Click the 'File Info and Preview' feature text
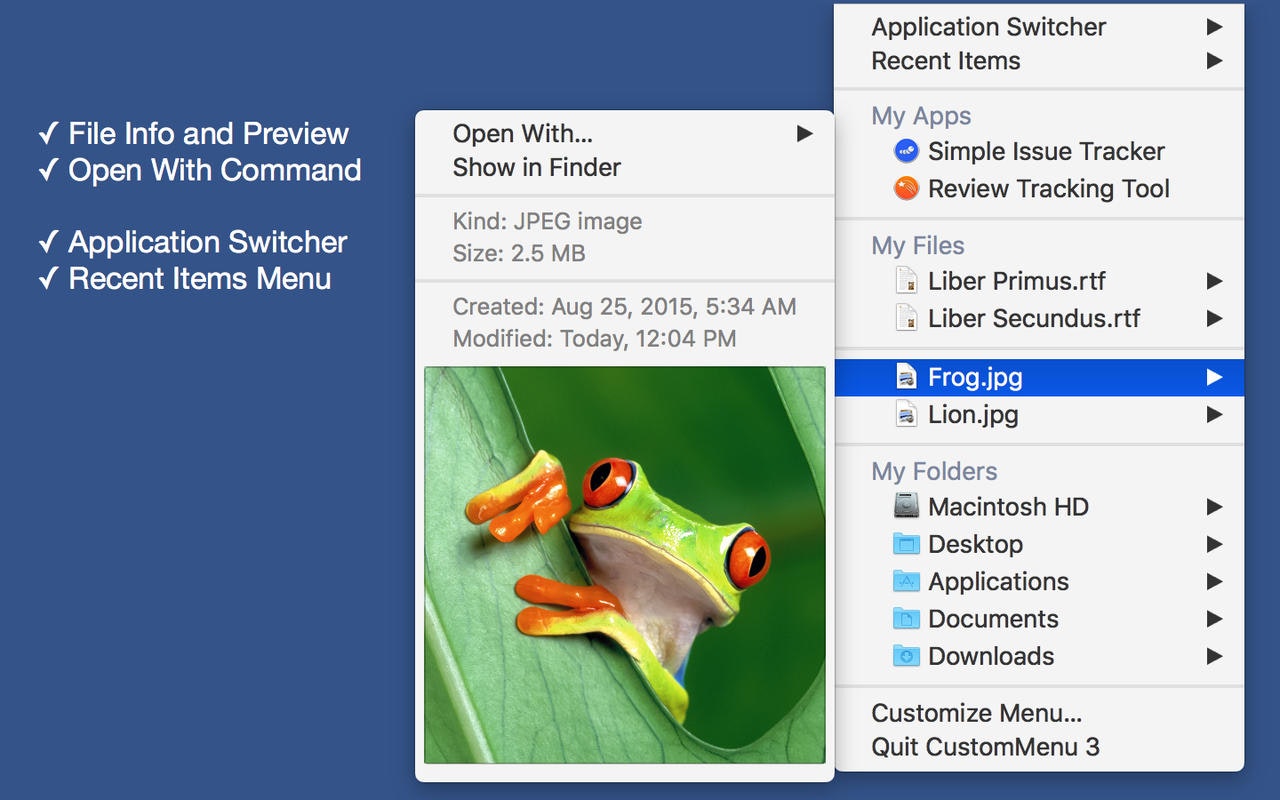The image size is (1280, 800). [208, 133]
